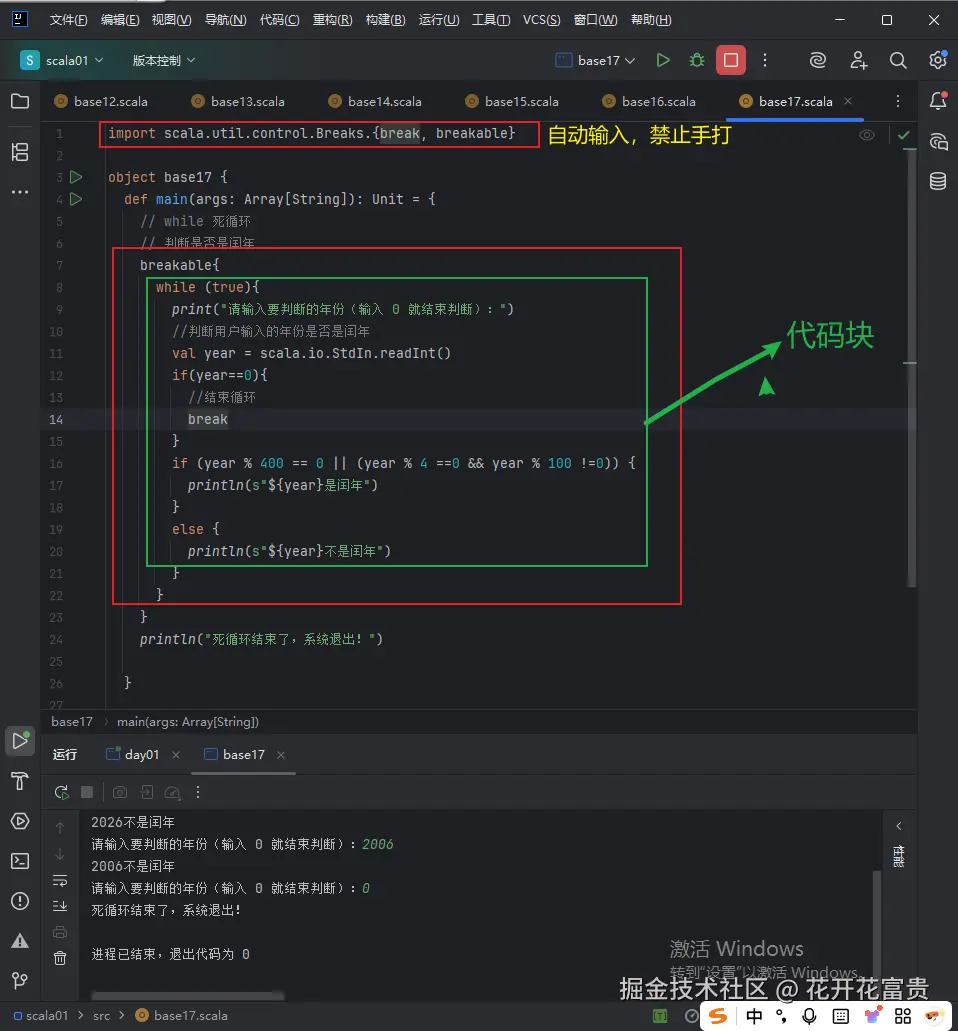Toggle soft-wrap in run console

click(60, 880)
